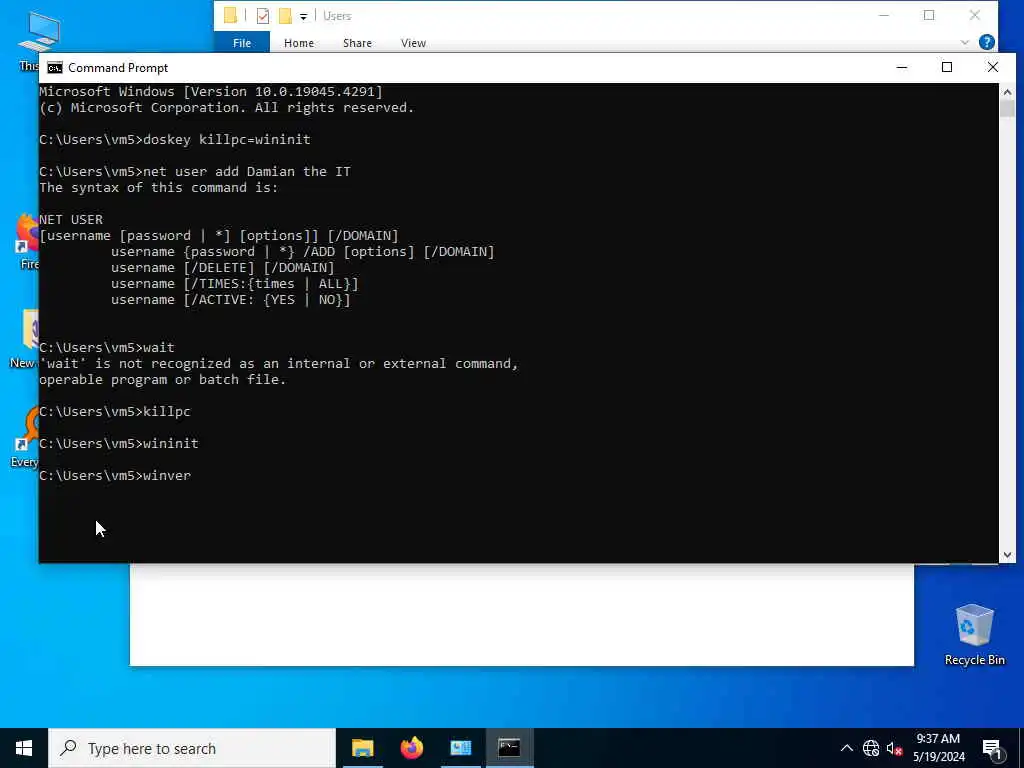Viewport: 1024px width, 768px height.
Task: Click the muted volume tray icon
Action: point(894,748)
